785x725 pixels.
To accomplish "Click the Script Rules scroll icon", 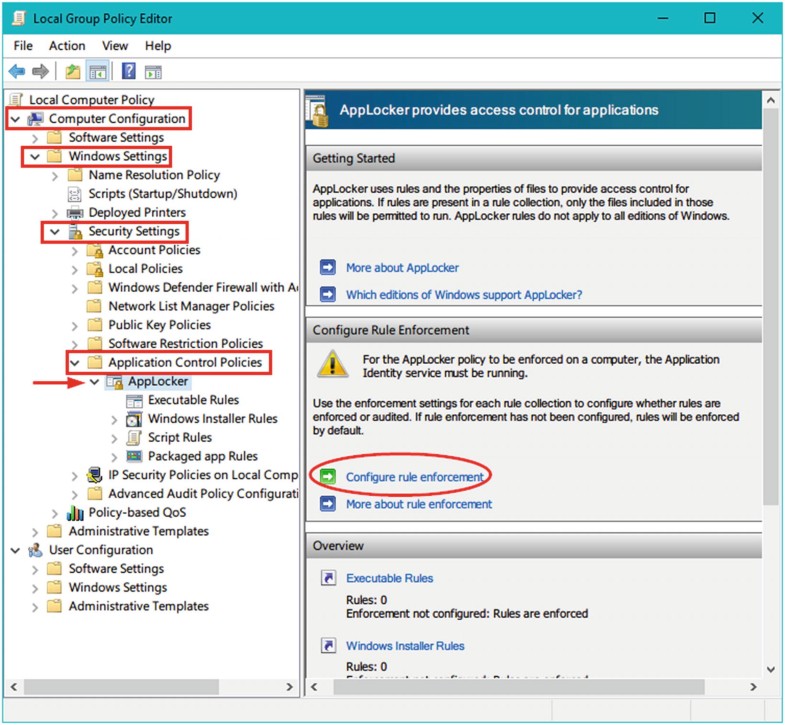I will click(x=134, y=438).
